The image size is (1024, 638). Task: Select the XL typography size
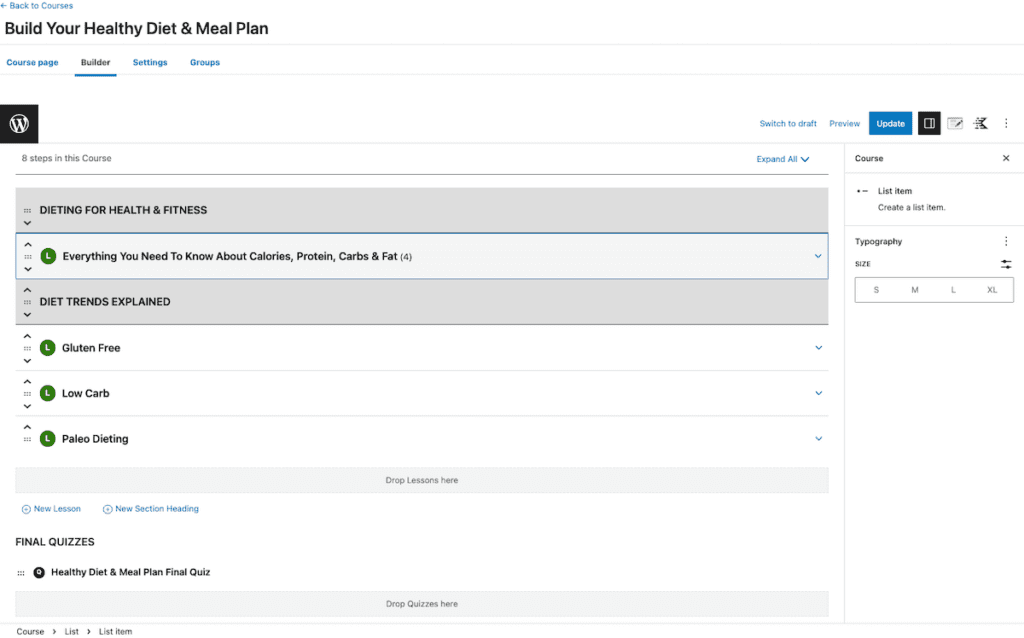click(992, 289)
